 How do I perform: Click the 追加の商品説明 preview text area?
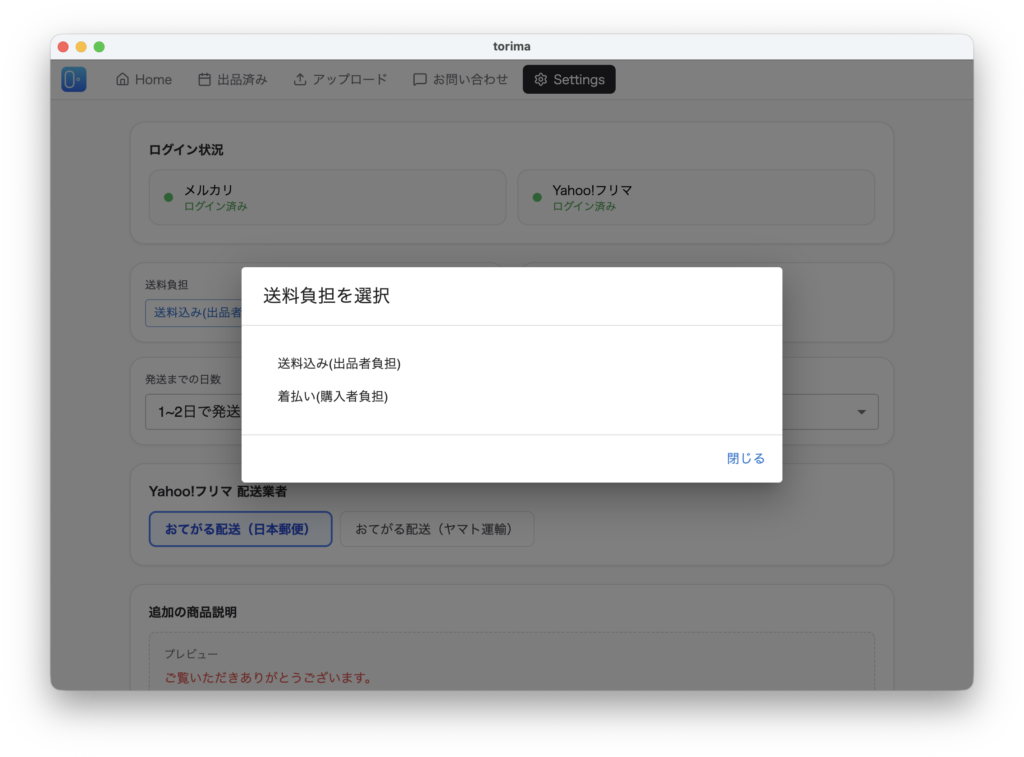tap(511, 665)
